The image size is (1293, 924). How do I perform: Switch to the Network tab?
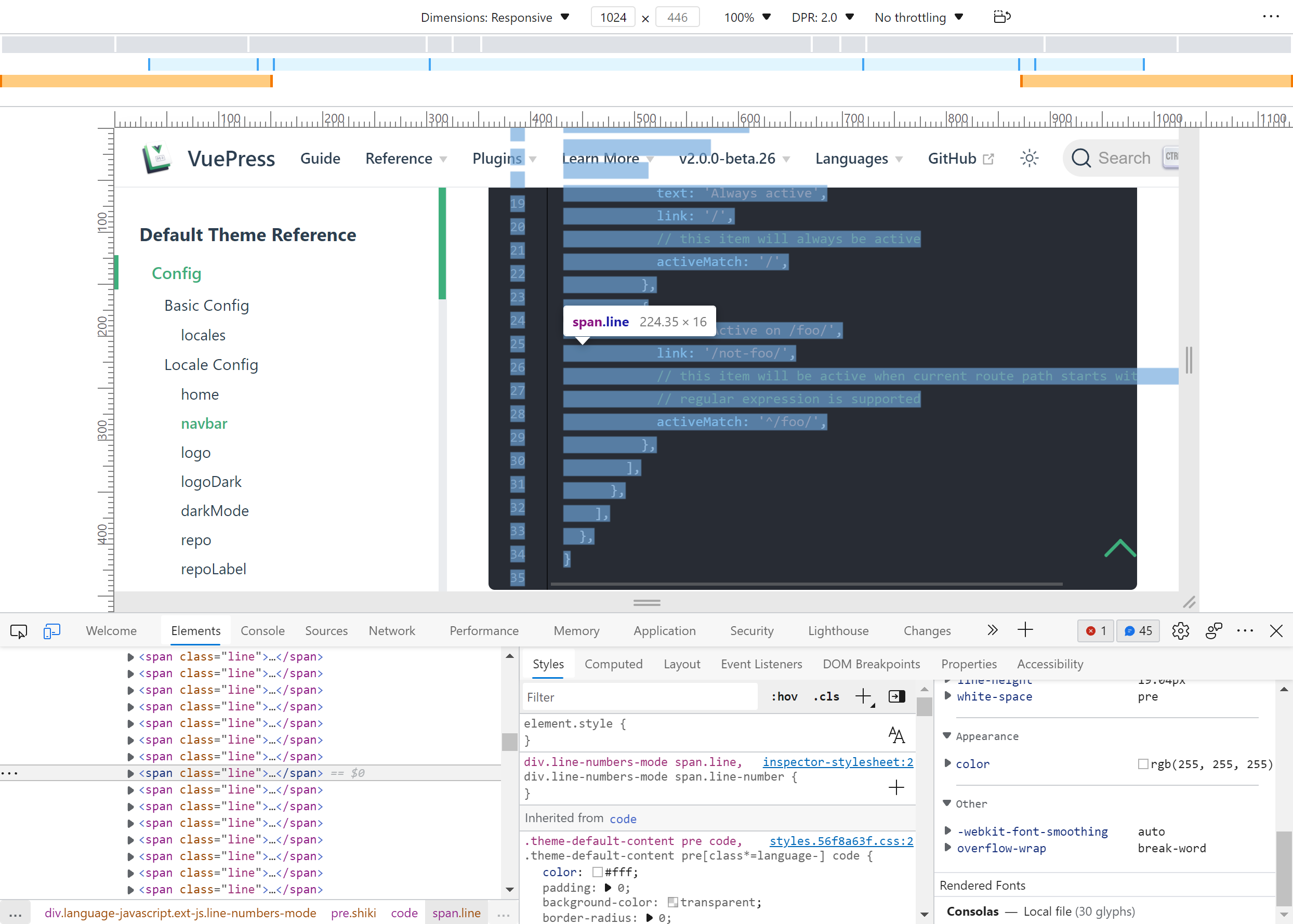(392, 631)
